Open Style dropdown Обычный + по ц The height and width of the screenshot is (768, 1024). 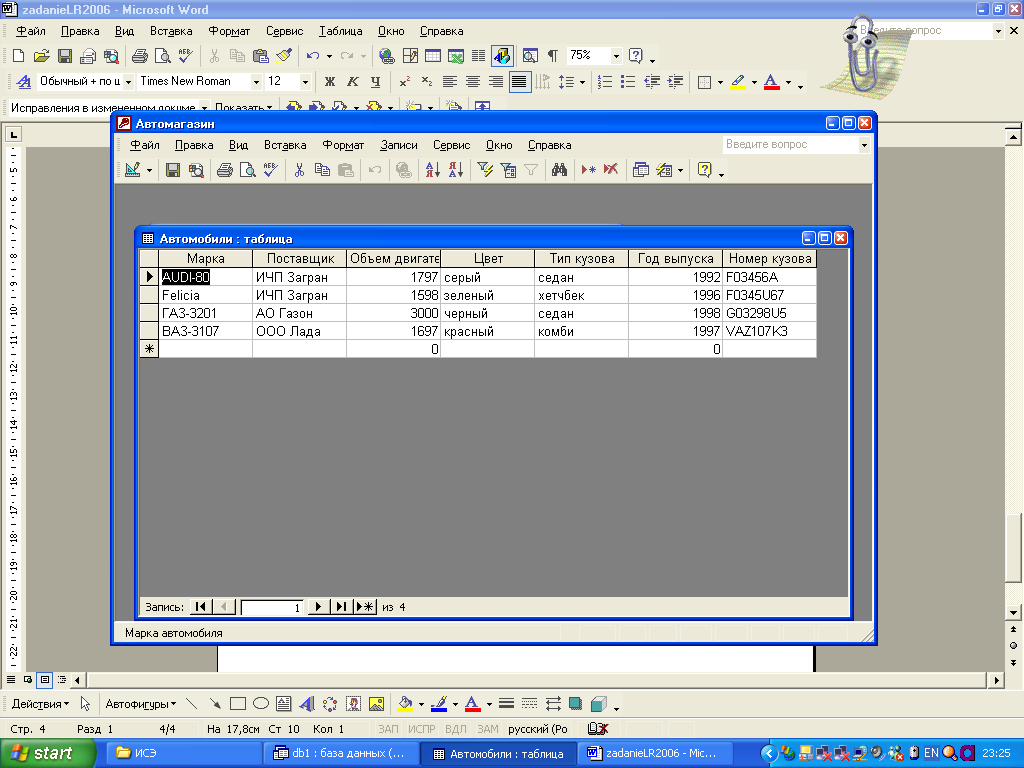(128, 82)
